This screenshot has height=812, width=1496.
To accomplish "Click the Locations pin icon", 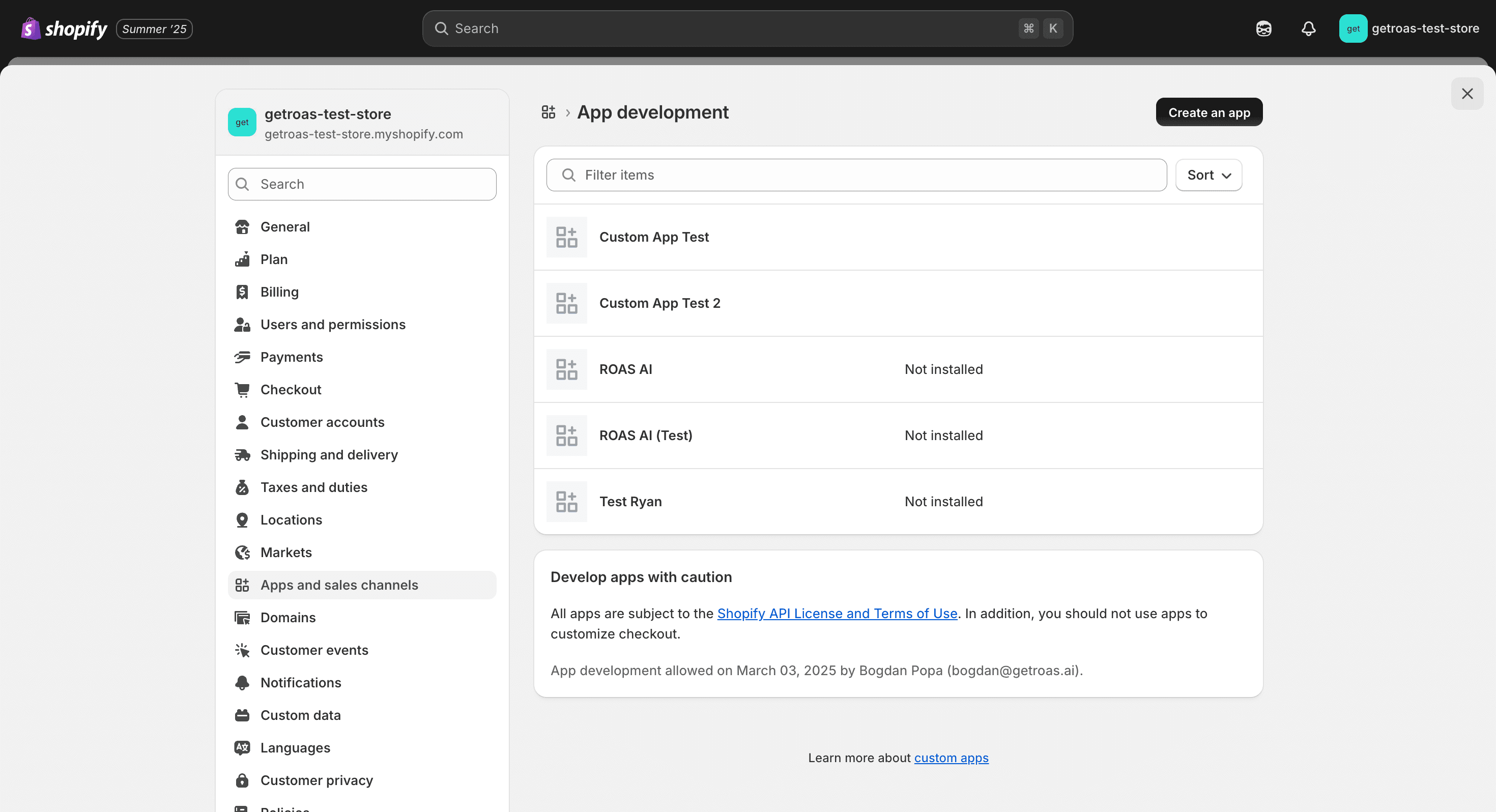I will 242,520.
